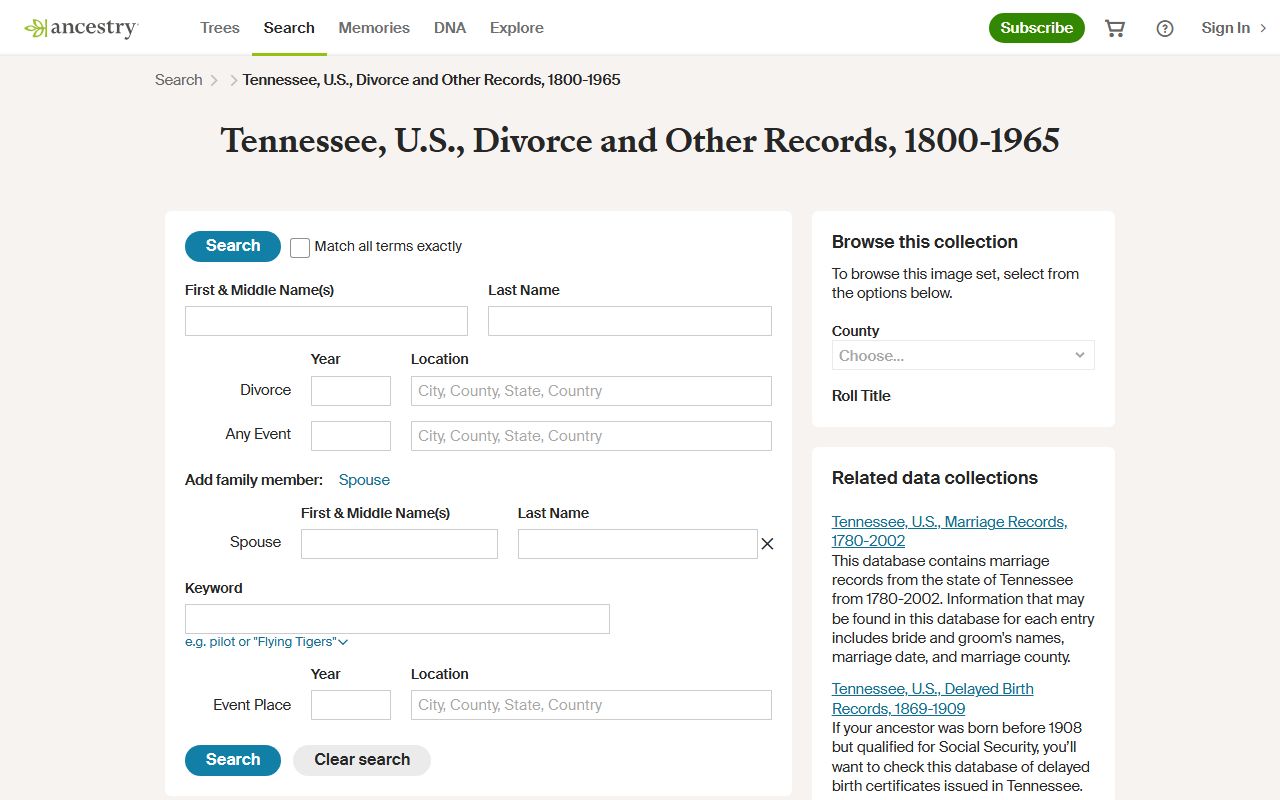Select the Search nav tab
Image resolution: width=1280 pixels, height=800 pixels.
click(x=289, y=28)
